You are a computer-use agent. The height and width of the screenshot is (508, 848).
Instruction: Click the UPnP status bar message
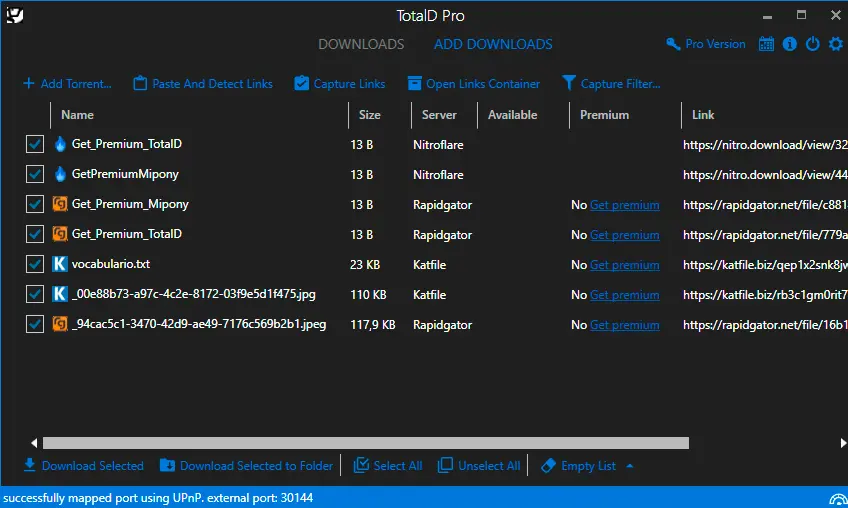158,498
